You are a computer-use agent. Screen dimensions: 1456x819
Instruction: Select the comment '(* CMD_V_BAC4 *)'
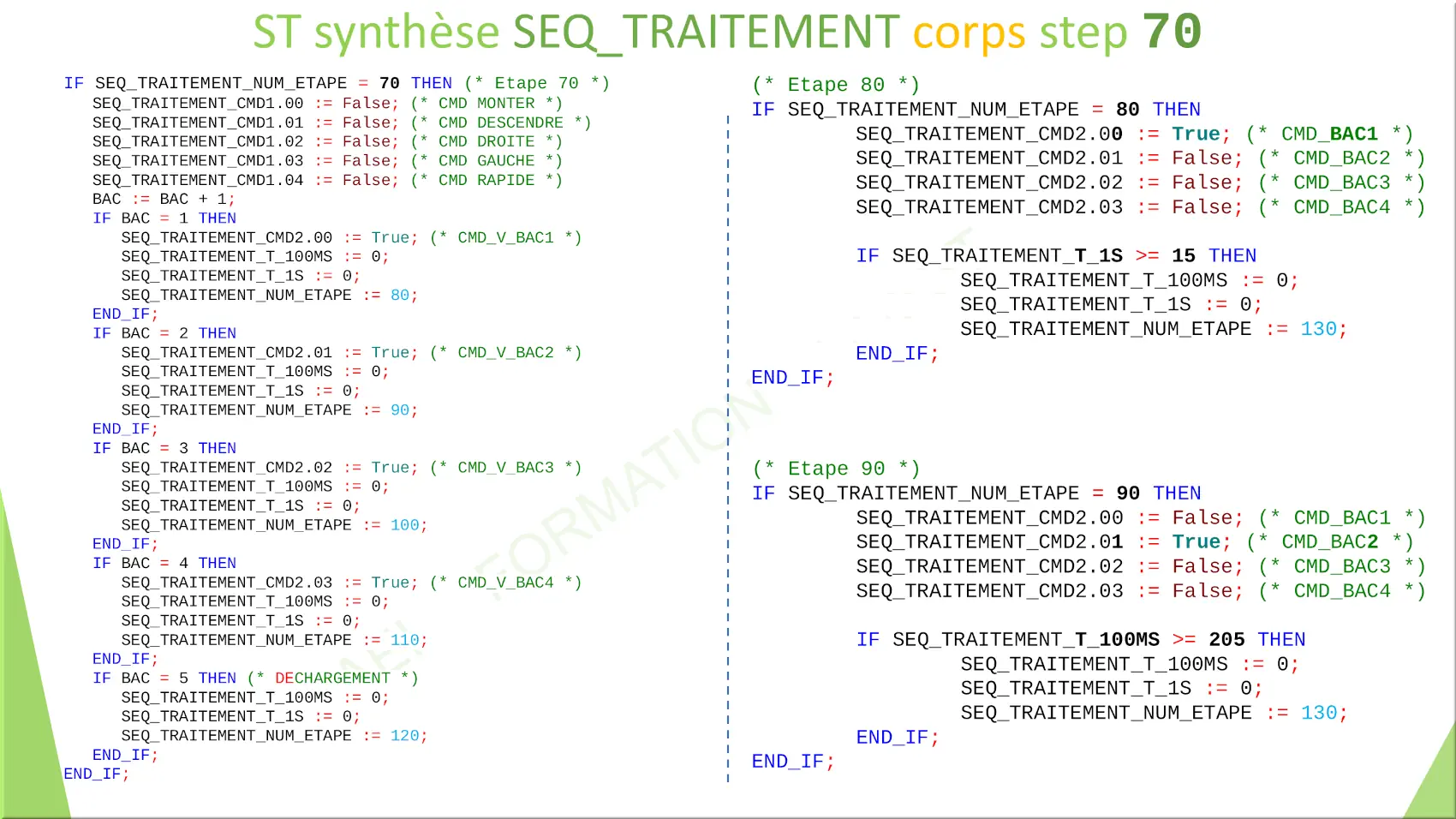(505, 582)
